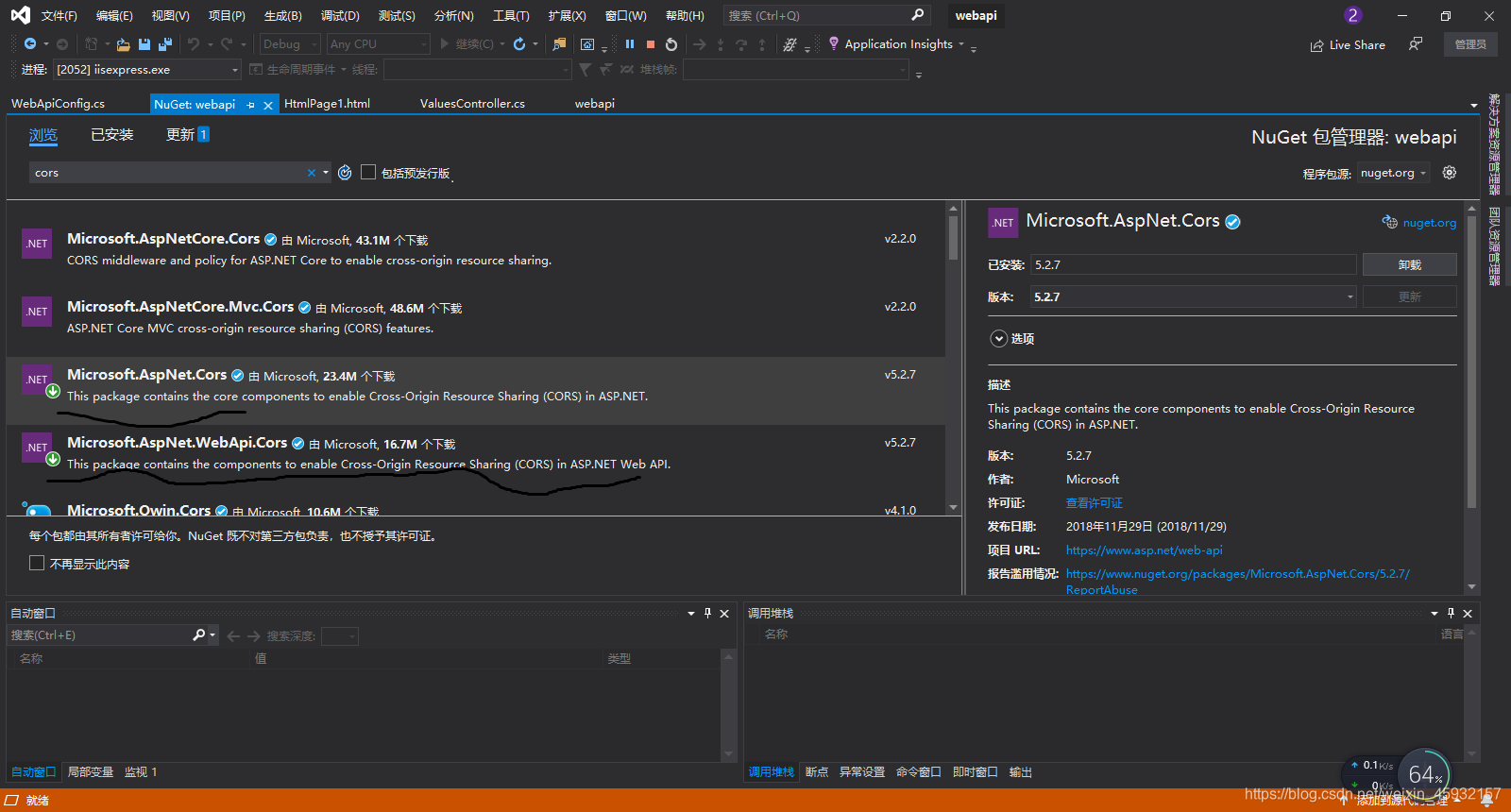Screen dimensions: 1511x812
Task: Switch to the Updates tab in NuGet
Action: point(187,135)
